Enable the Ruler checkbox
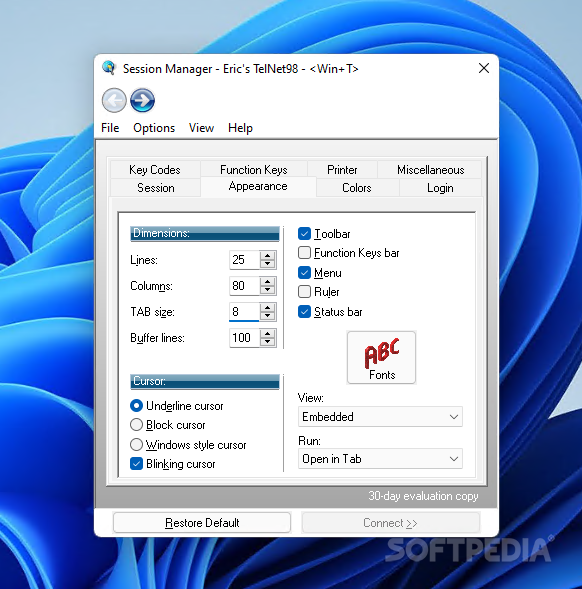Screen dimensions: 582x589 pos(304,292)
